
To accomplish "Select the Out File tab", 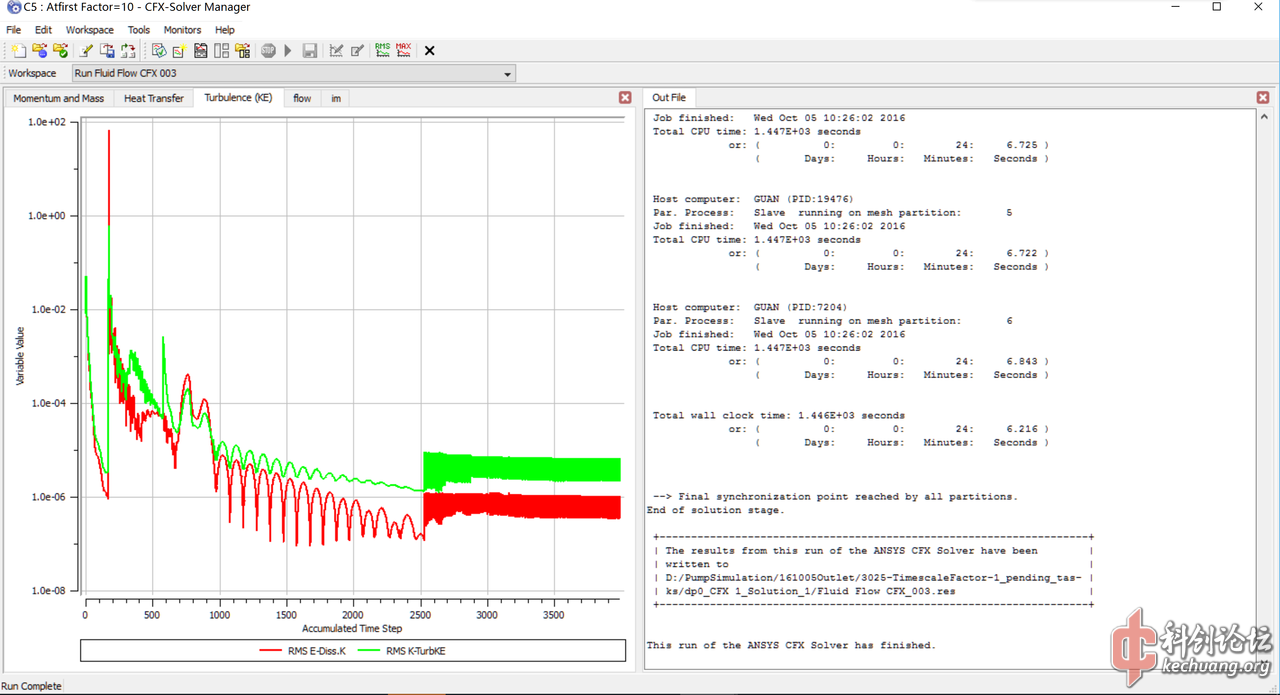I will [669, 98].
